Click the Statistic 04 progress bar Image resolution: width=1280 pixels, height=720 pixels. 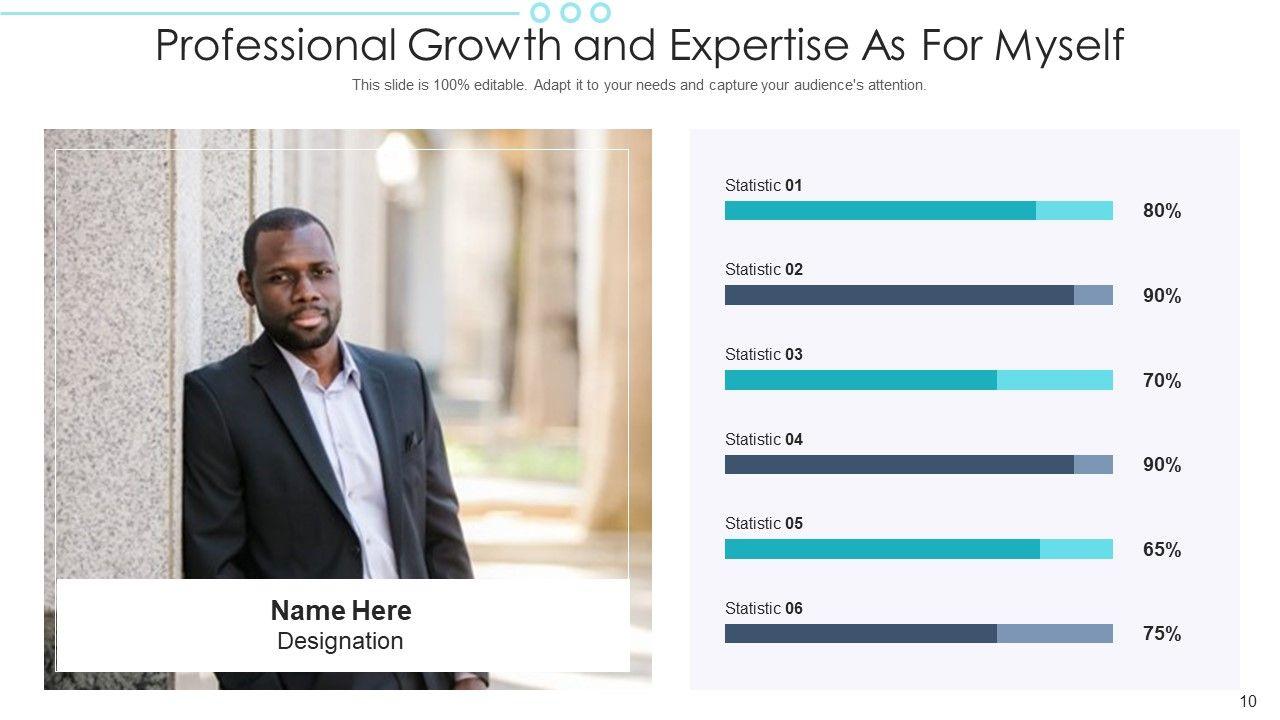tap(918, 464)
